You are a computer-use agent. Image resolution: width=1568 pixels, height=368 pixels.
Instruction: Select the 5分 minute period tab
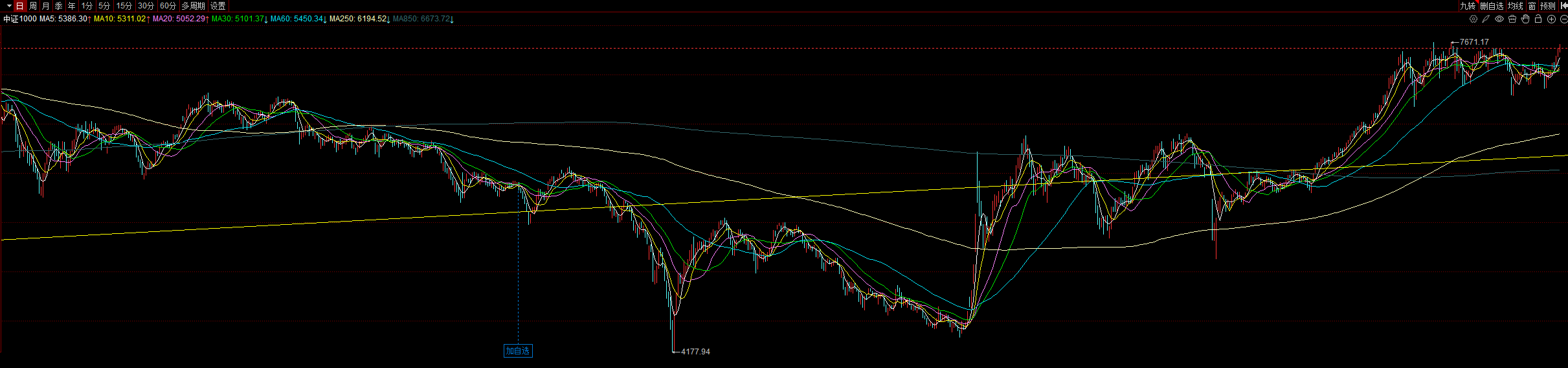click(104, 6)
